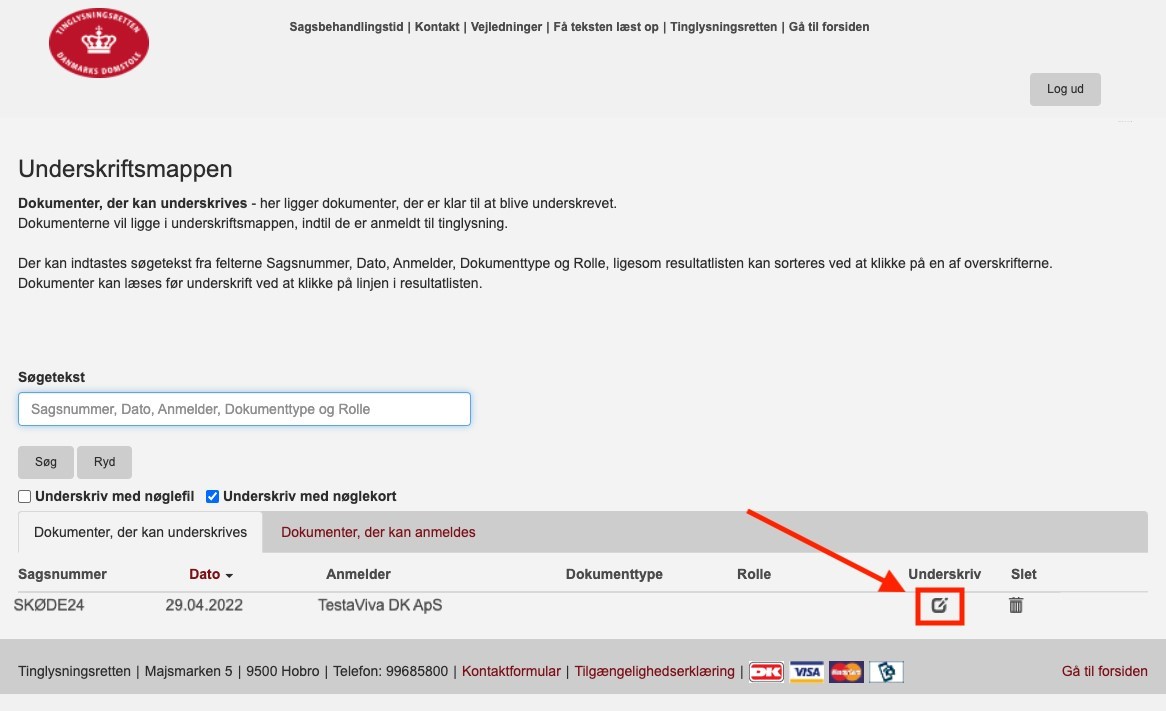Open the Kontaktformular footer link

point(511,671)
